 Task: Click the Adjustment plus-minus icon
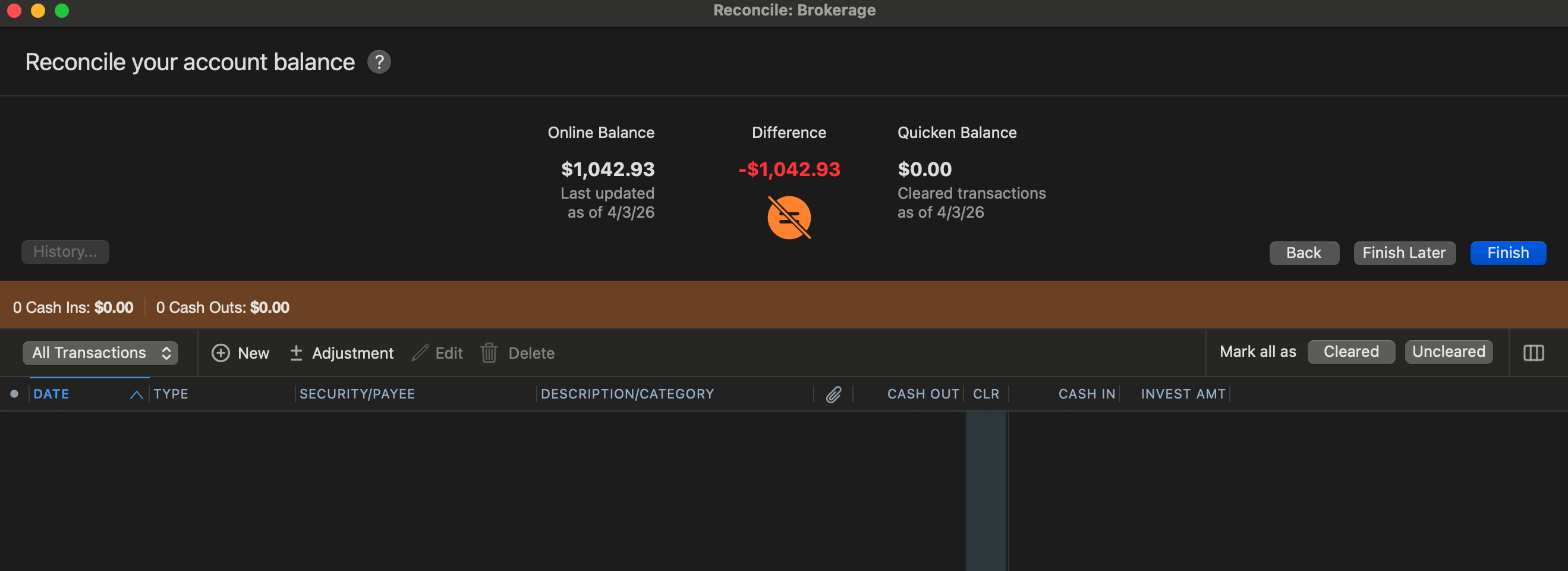[x=296, y=353]
